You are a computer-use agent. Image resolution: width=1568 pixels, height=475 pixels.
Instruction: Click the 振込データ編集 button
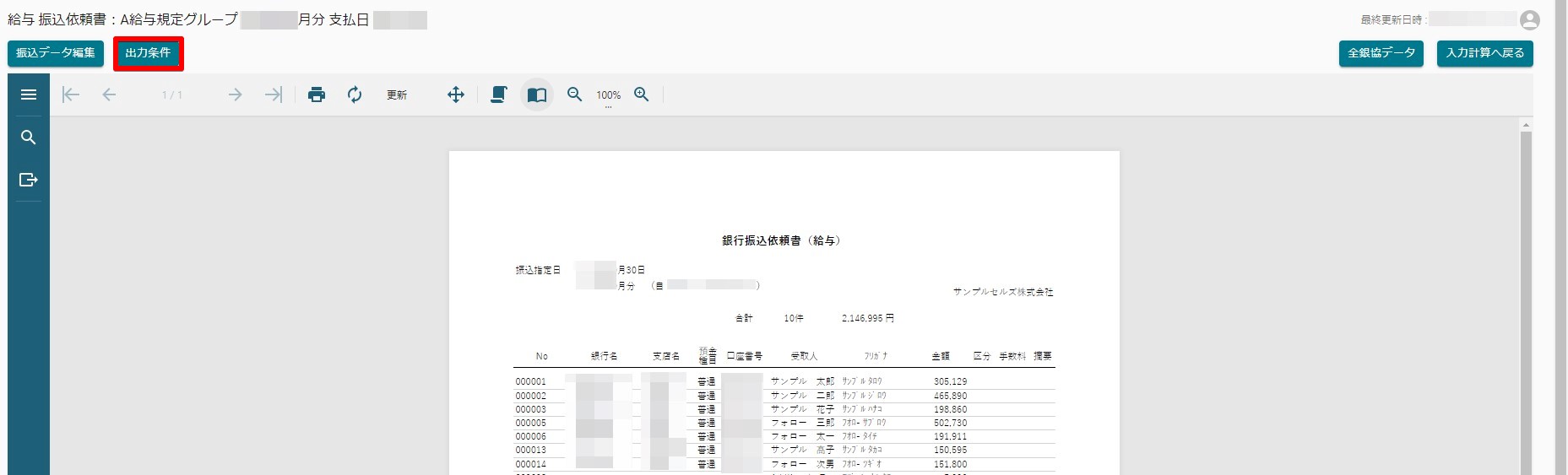click(56, 53)
